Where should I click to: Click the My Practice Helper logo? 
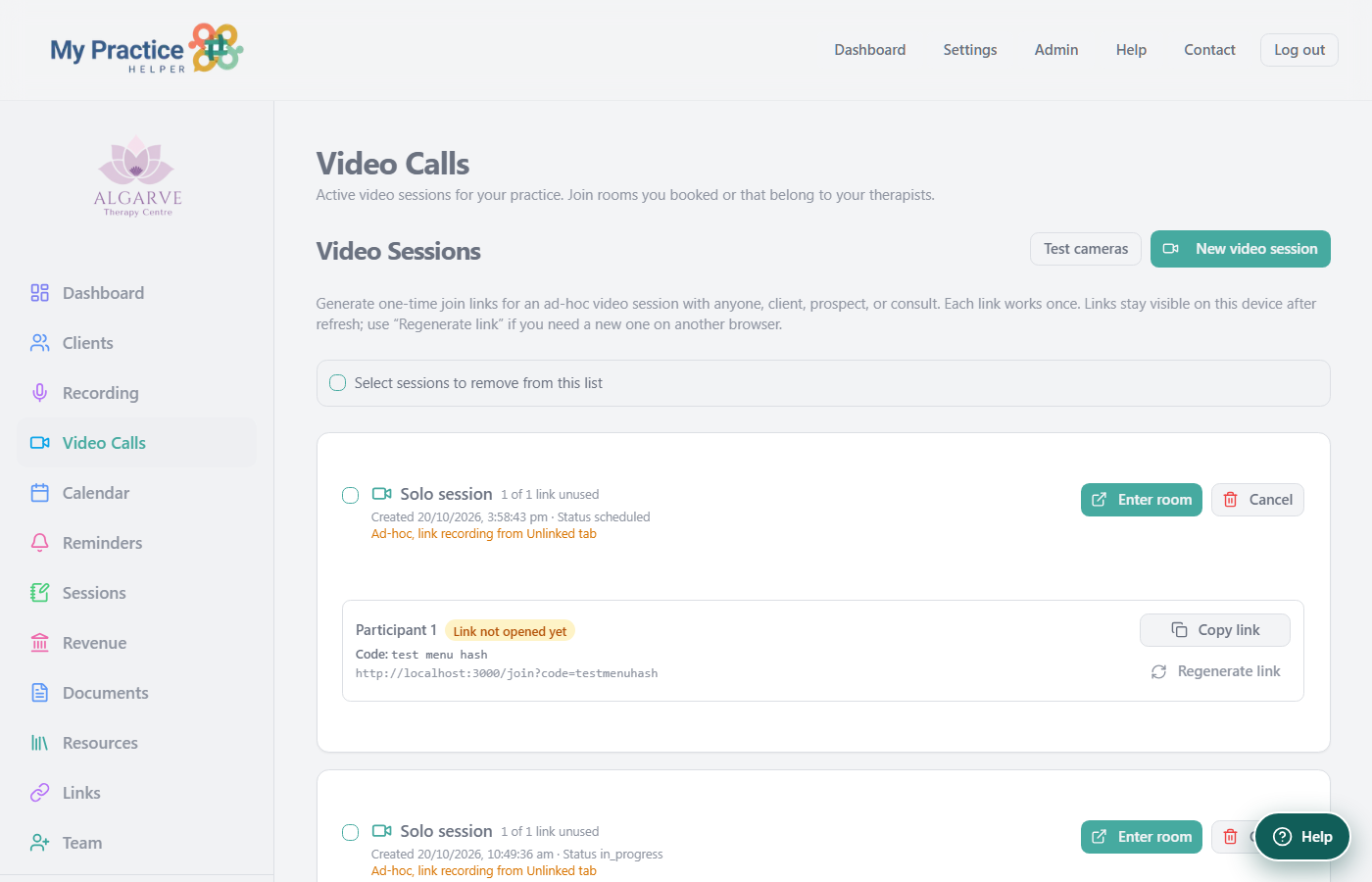(147, 49)
